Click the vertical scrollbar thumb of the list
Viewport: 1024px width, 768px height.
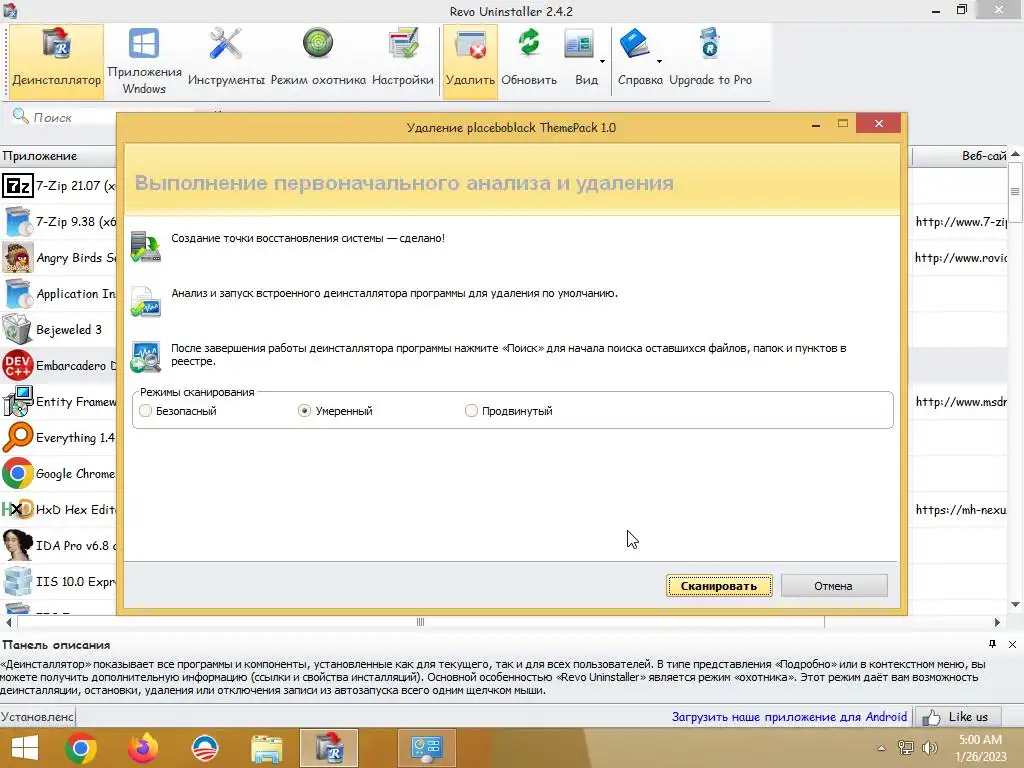(x=1015, y=192)
